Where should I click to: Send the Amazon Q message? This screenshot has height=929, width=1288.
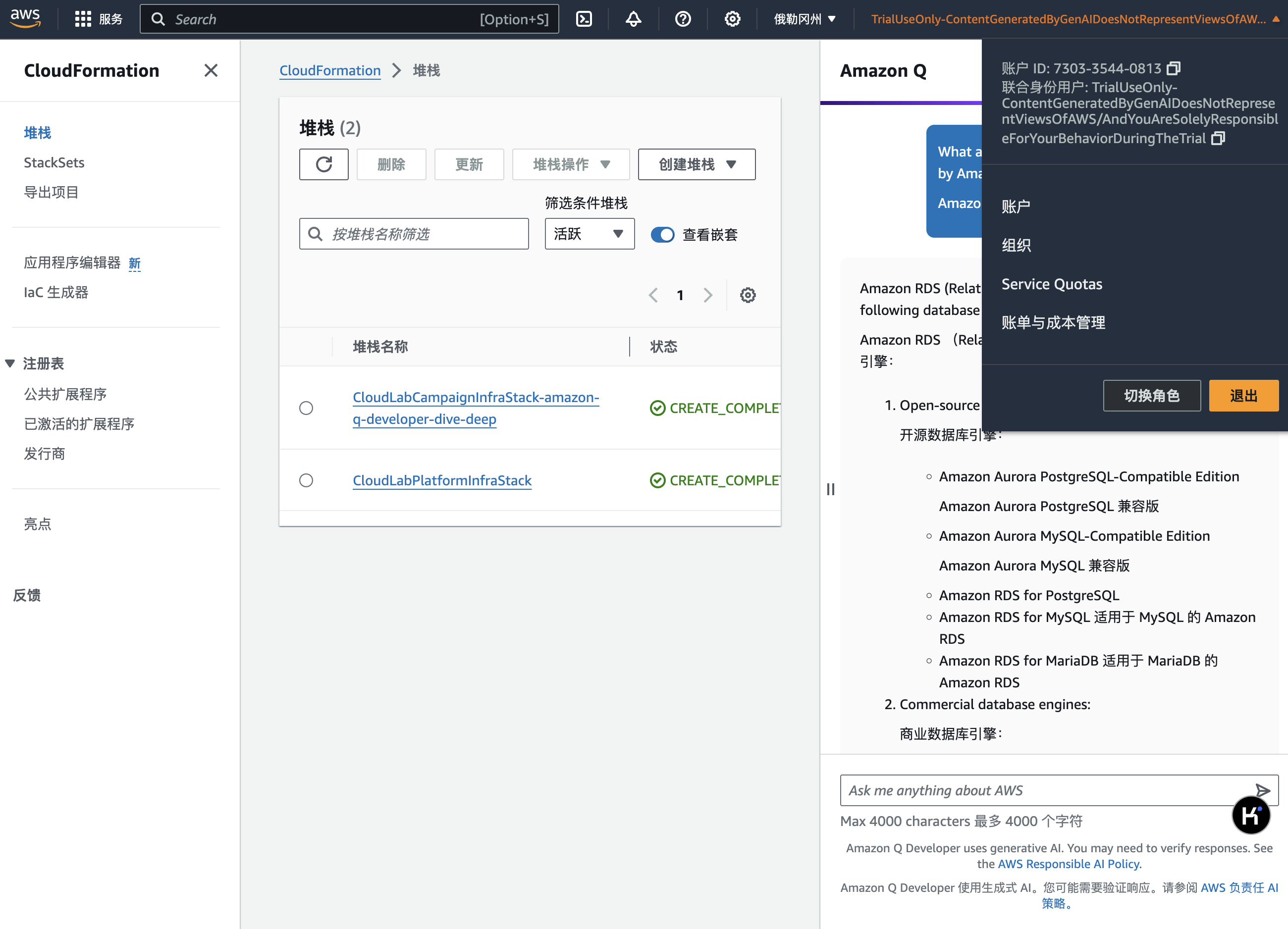coord(1262,790)
